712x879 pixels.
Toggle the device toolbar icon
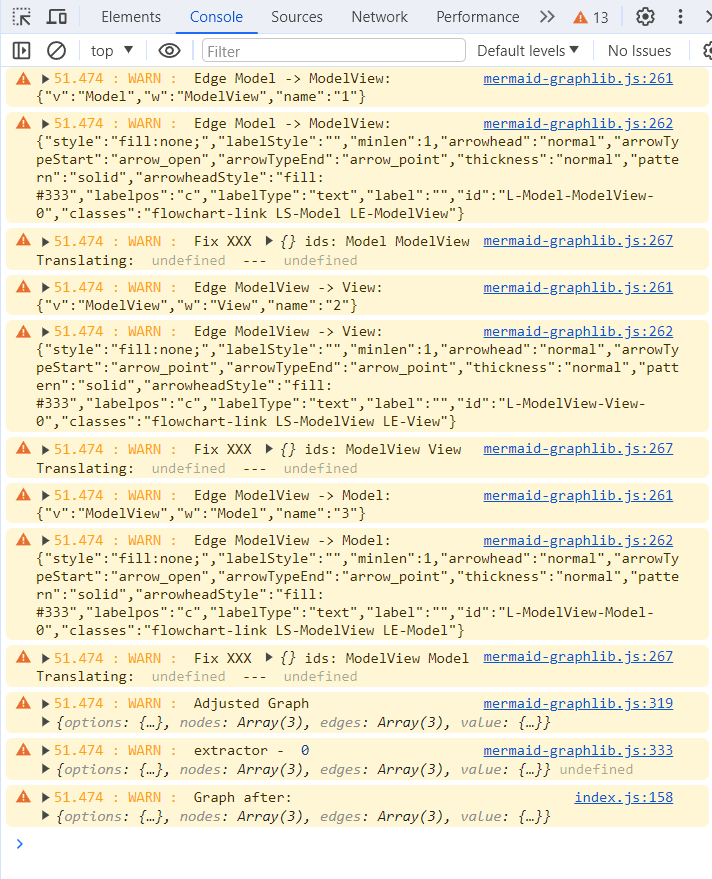point(58,17)
